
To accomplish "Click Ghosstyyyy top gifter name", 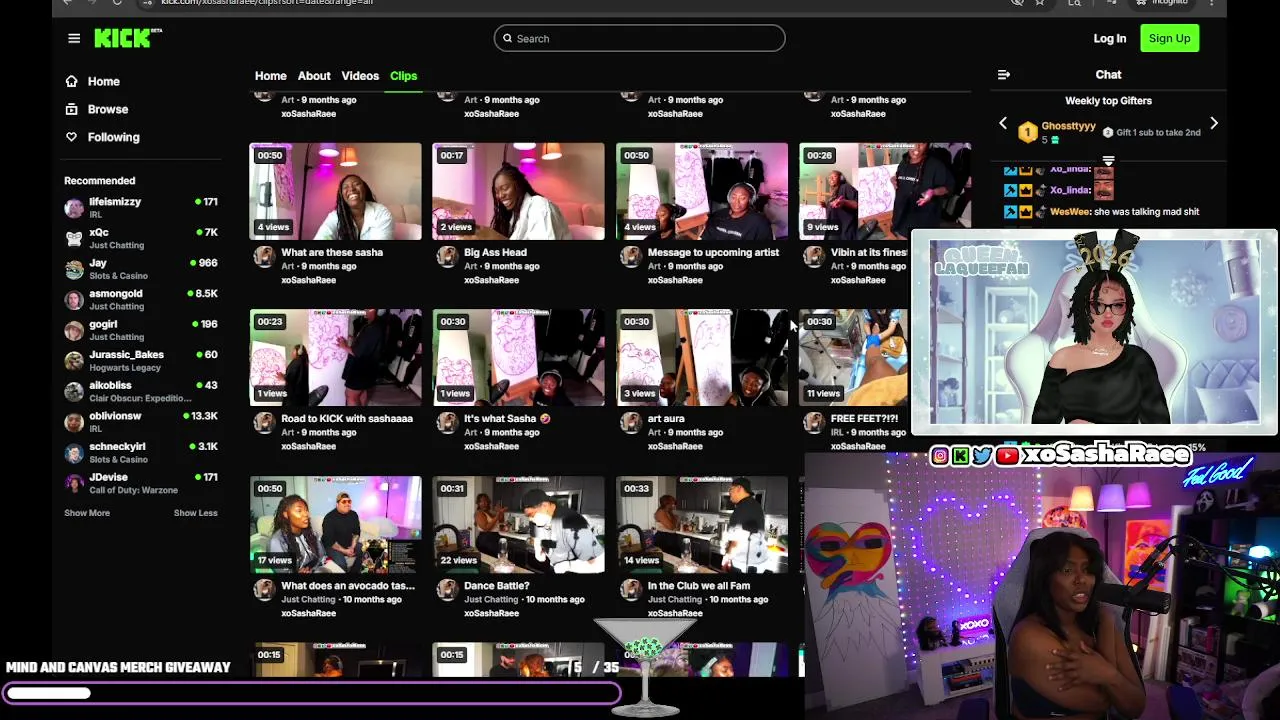I will (1068, 126).
